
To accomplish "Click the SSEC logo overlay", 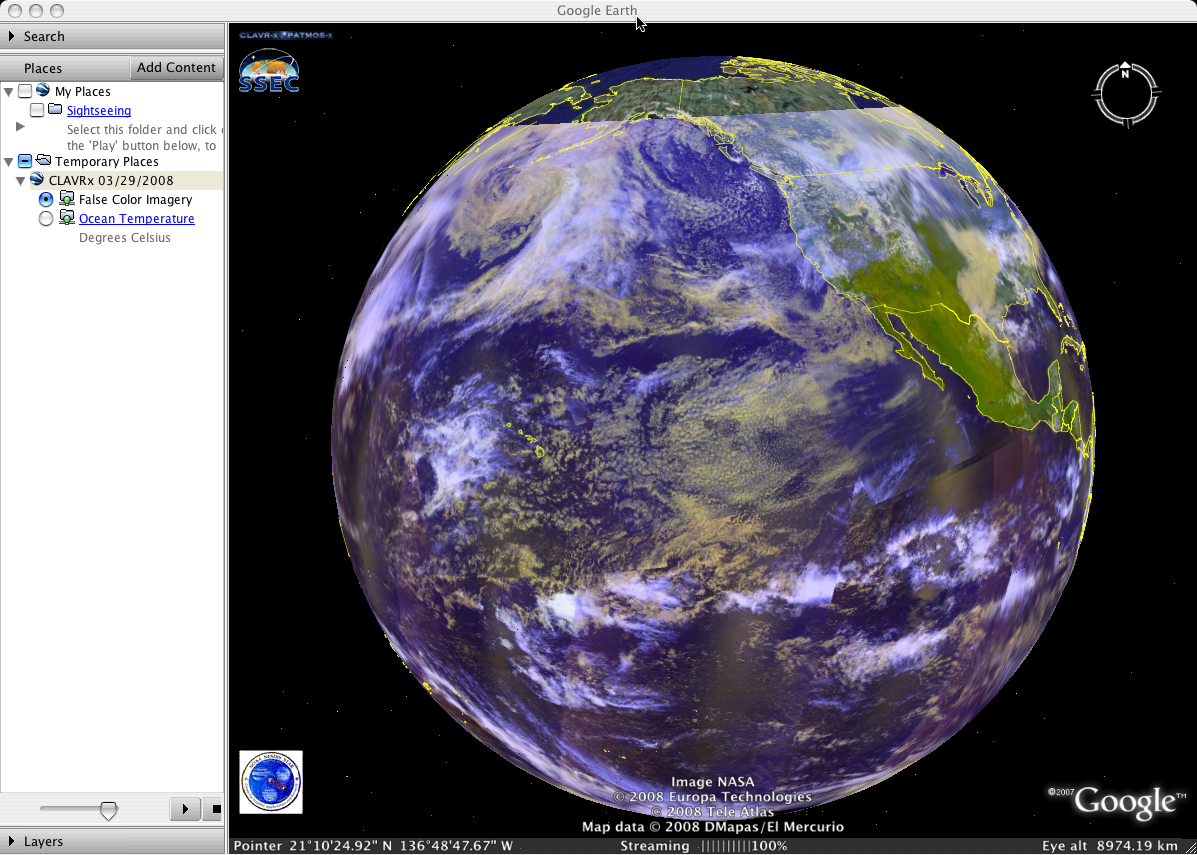I will click(269, 70).
